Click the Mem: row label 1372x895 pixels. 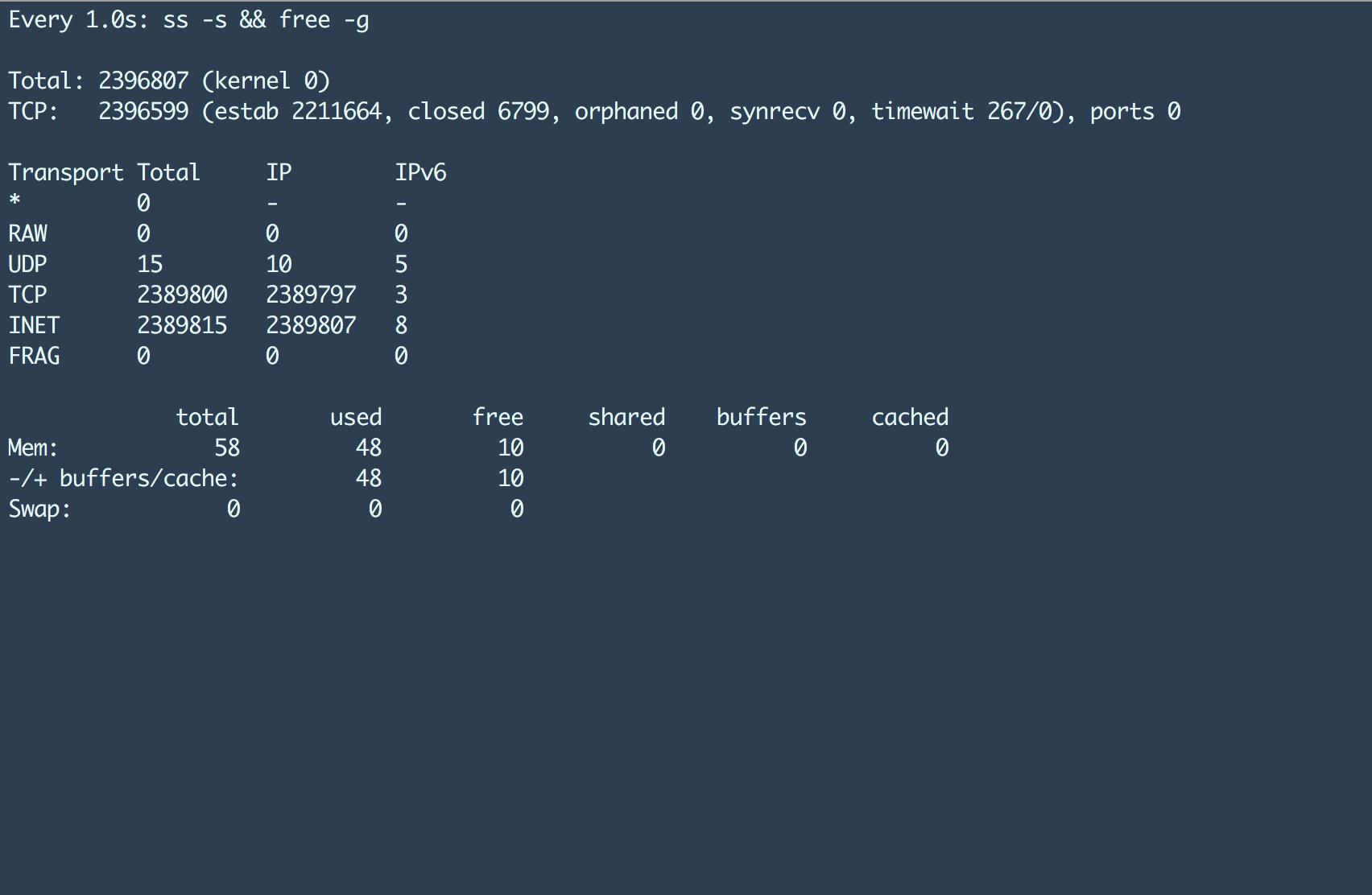click(33, 447)
